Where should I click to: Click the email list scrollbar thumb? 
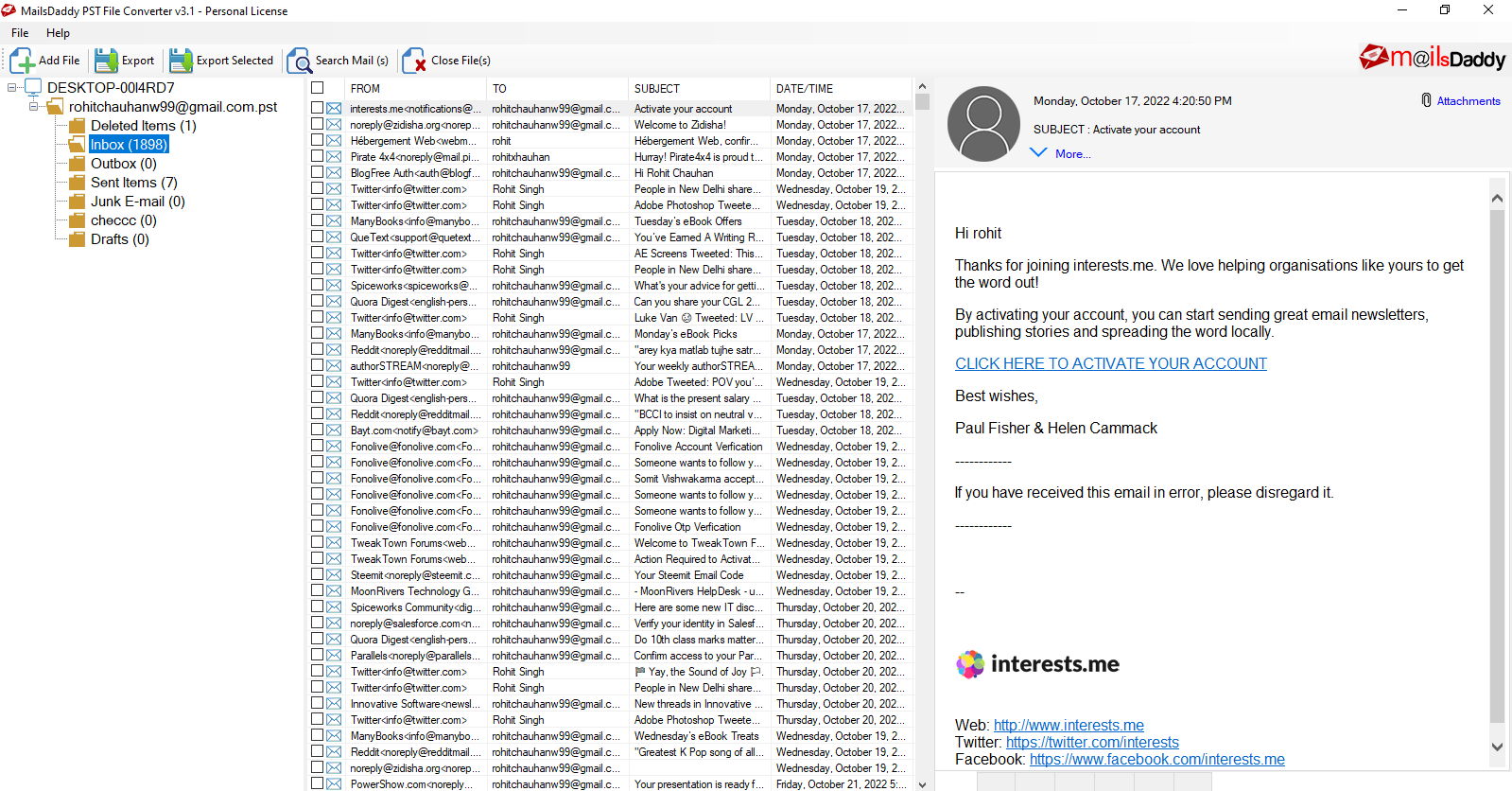point(922,101)
